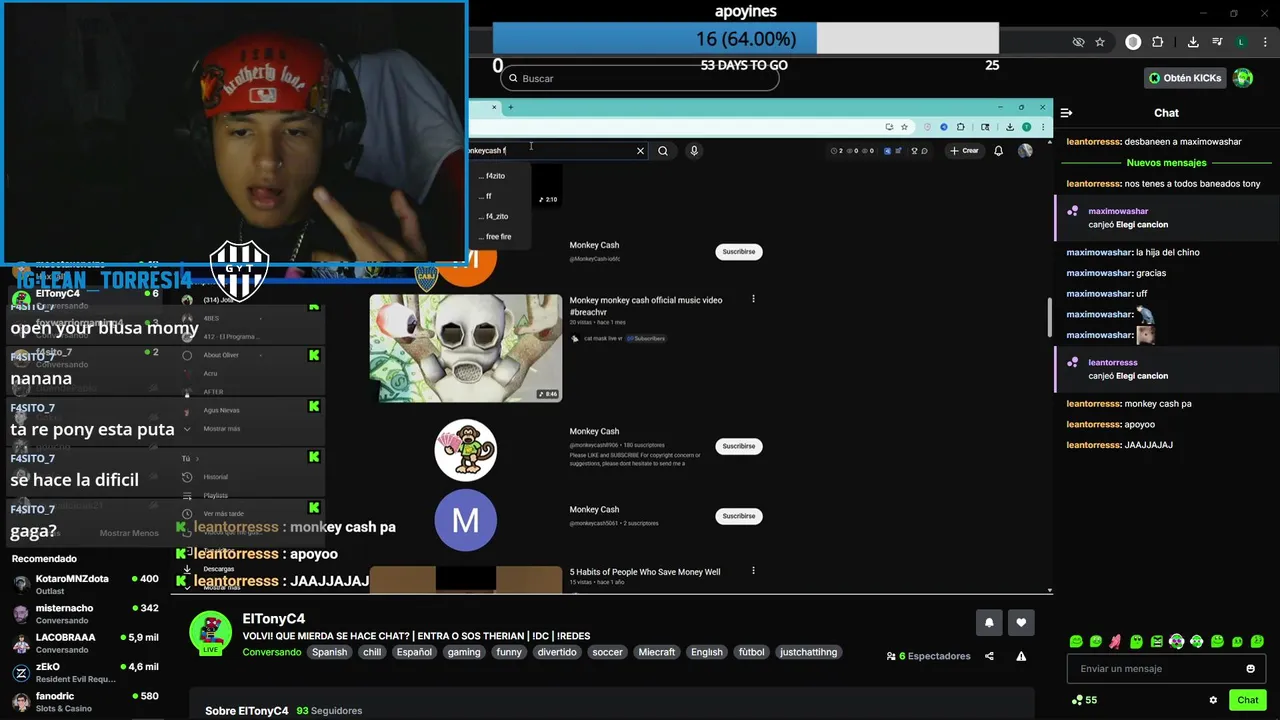1280x720 pixels.
Task: Choose search suggestion f4zito
Action: coord(497,176)
